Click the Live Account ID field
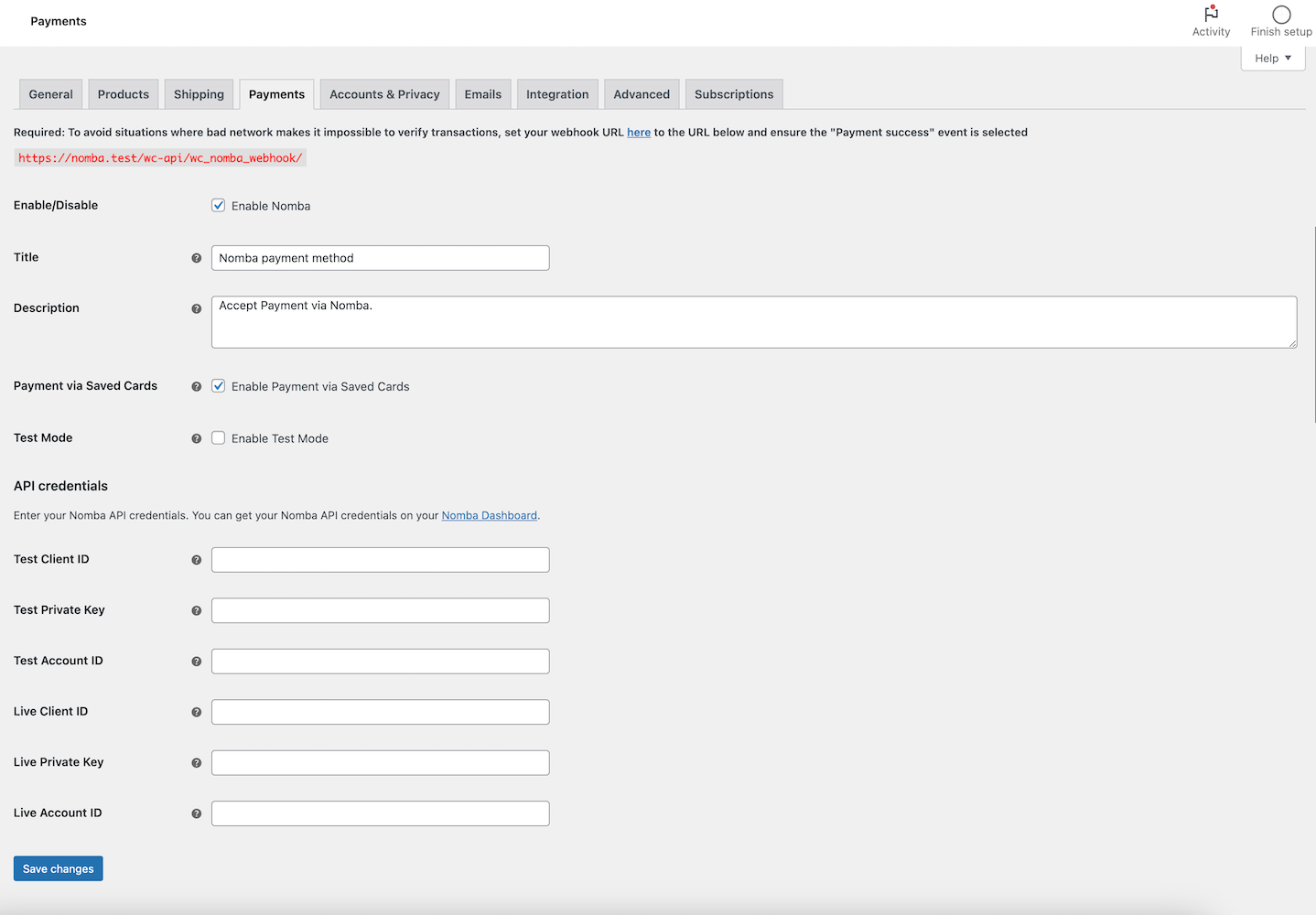 click(381, 813)
